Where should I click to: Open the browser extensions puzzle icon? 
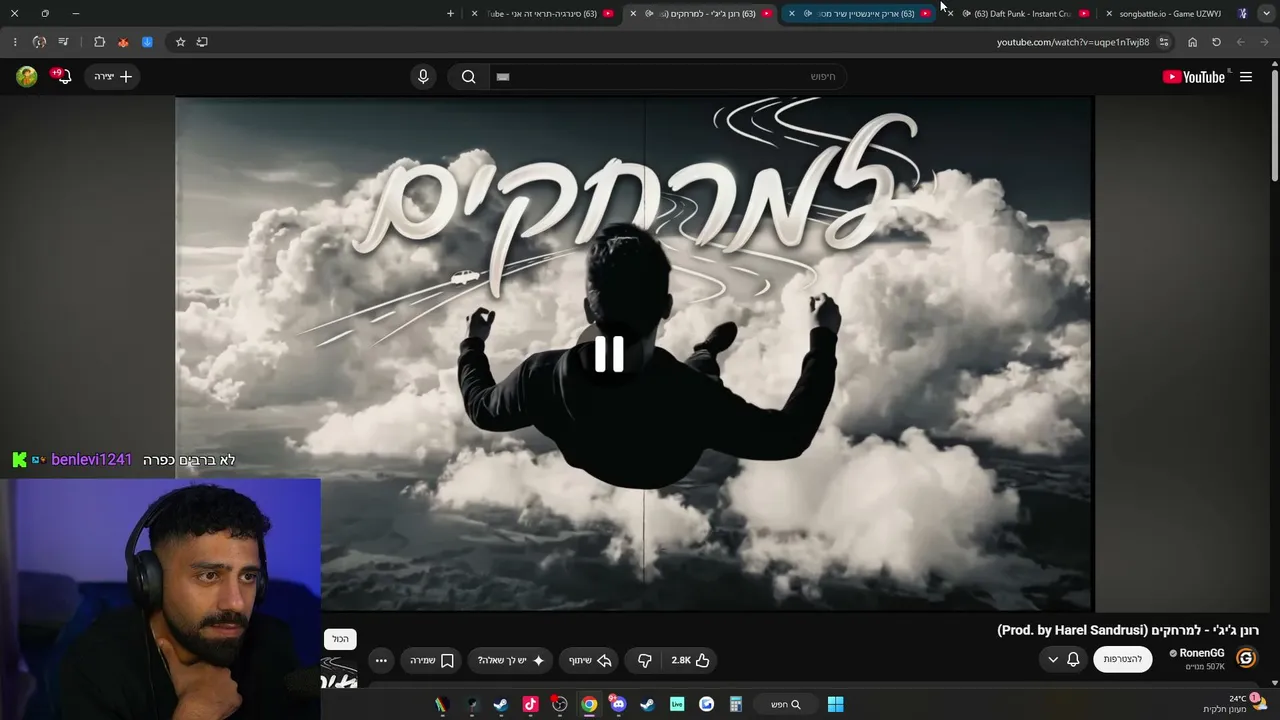click(99, 42)
